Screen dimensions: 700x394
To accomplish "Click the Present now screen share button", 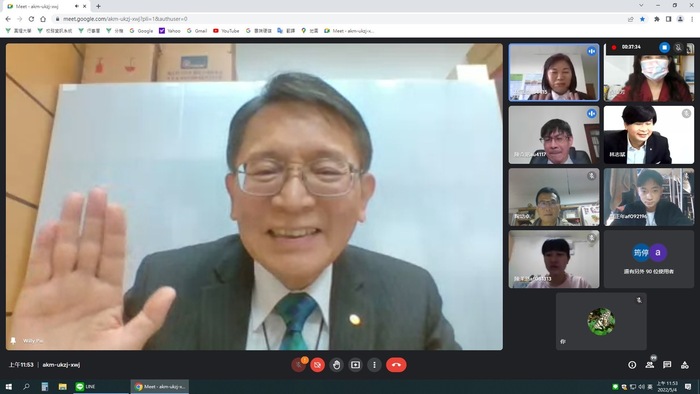I will click(355, 365).
